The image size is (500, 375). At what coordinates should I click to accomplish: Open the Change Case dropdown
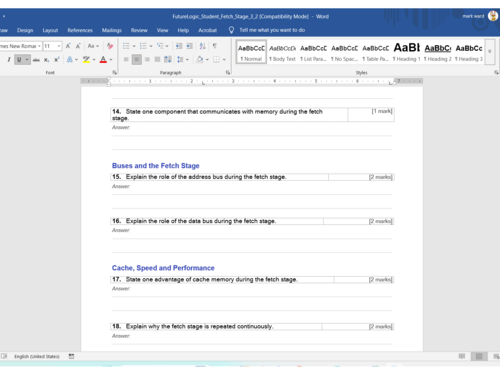[93, 46]
